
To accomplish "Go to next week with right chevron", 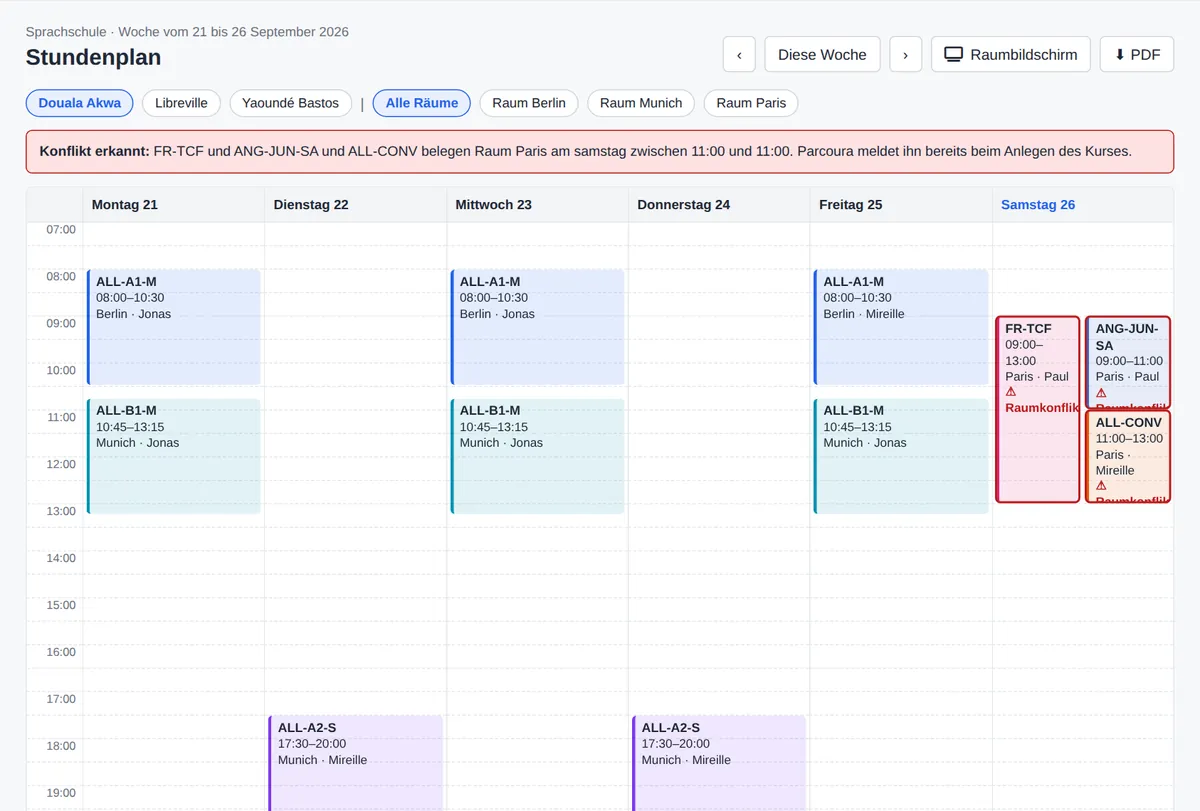I will (x=905, y=54).
